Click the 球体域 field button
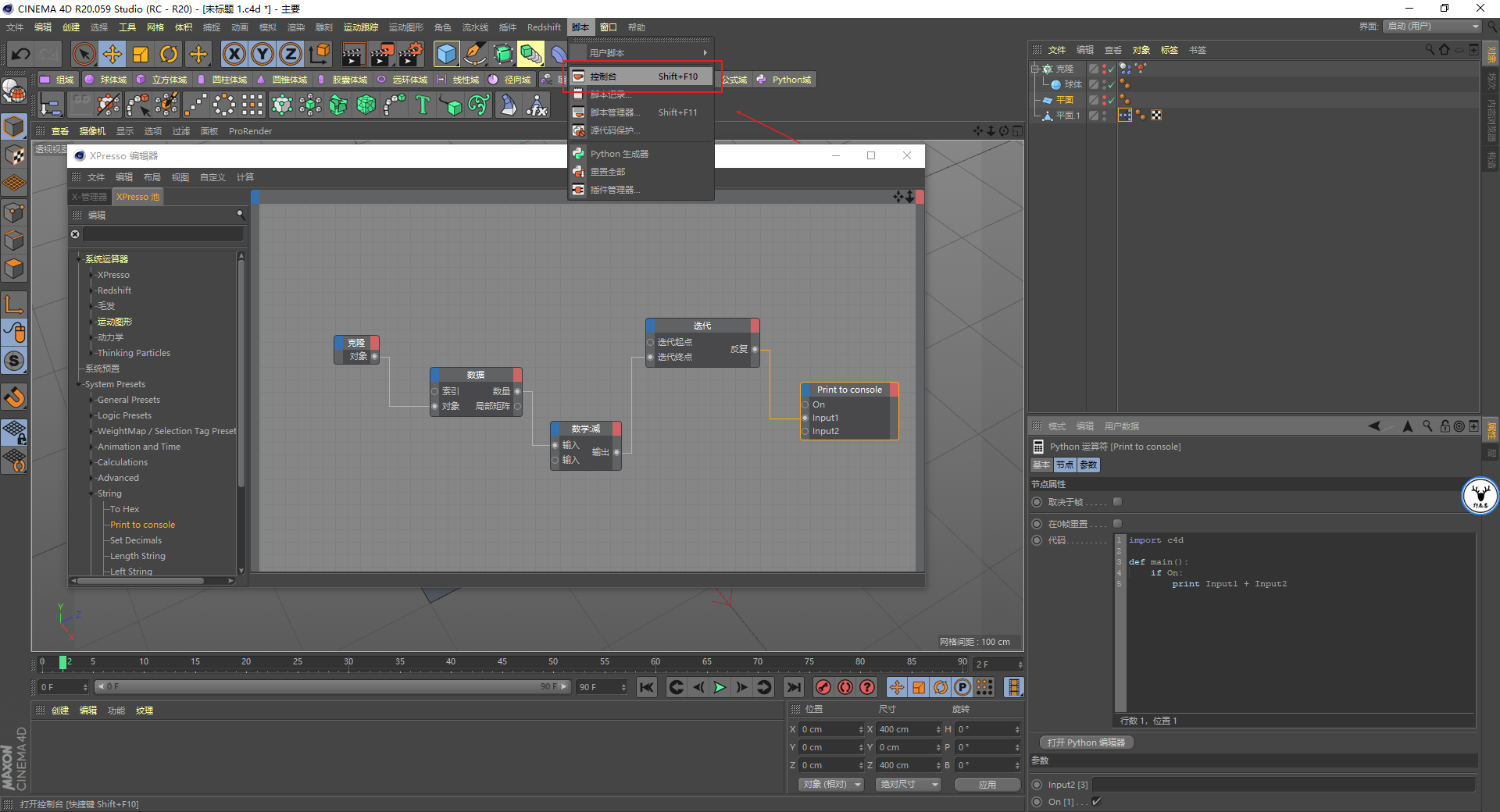This screenshot has height=812, width=1500. point(106,80)
